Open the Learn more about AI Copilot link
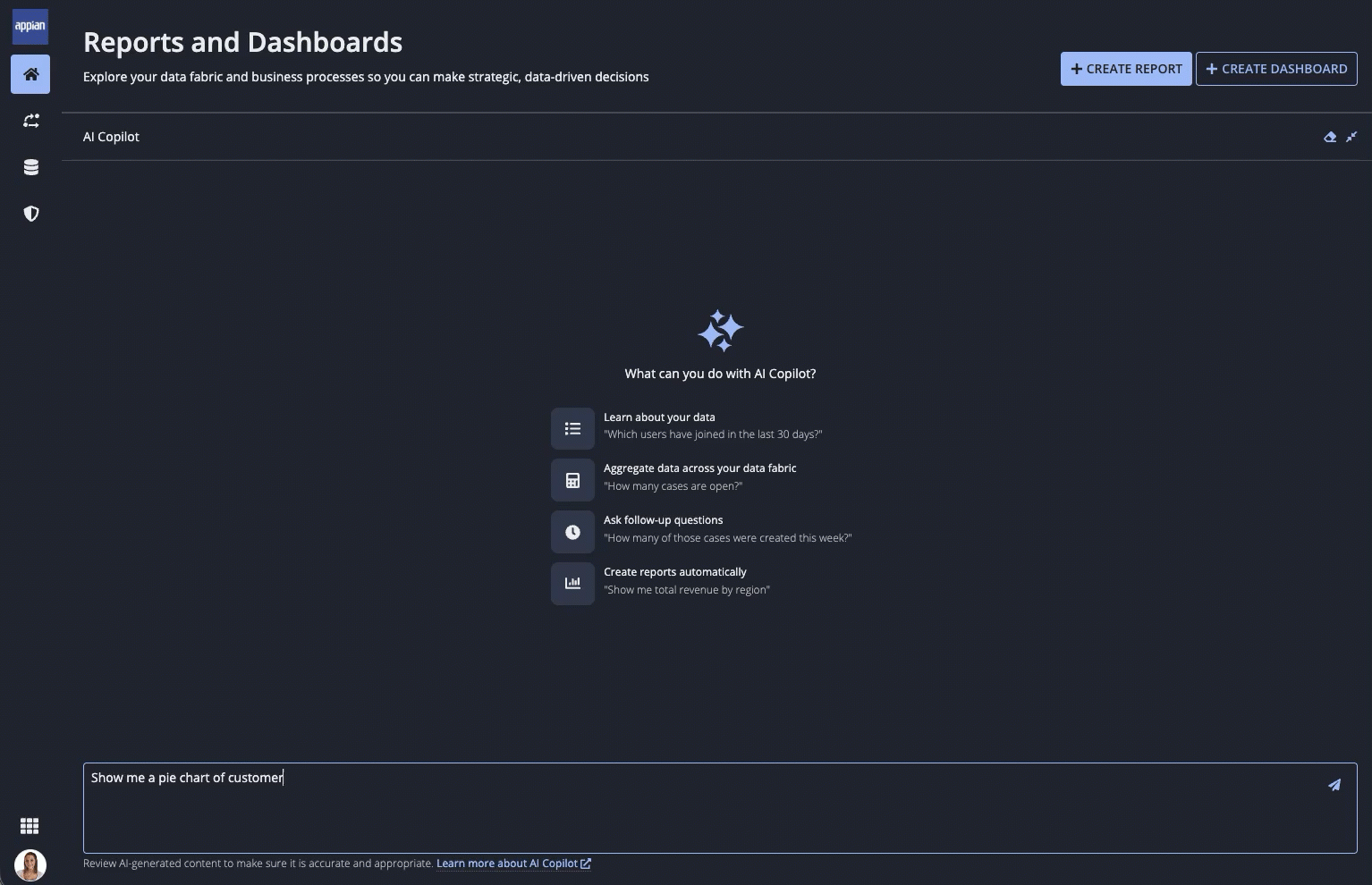Image resolution: width=1372 pixels, height=885 pixels. pos(513,864)
